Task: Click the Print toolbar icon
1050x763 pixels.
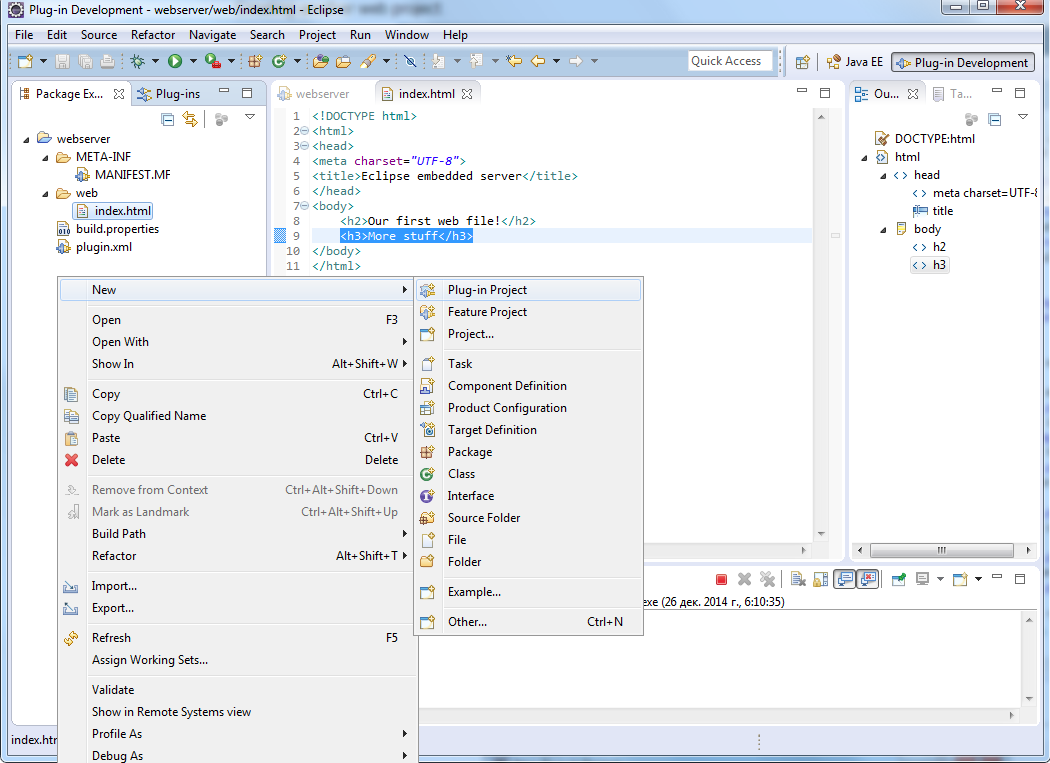Action: [x=107, y=62]
